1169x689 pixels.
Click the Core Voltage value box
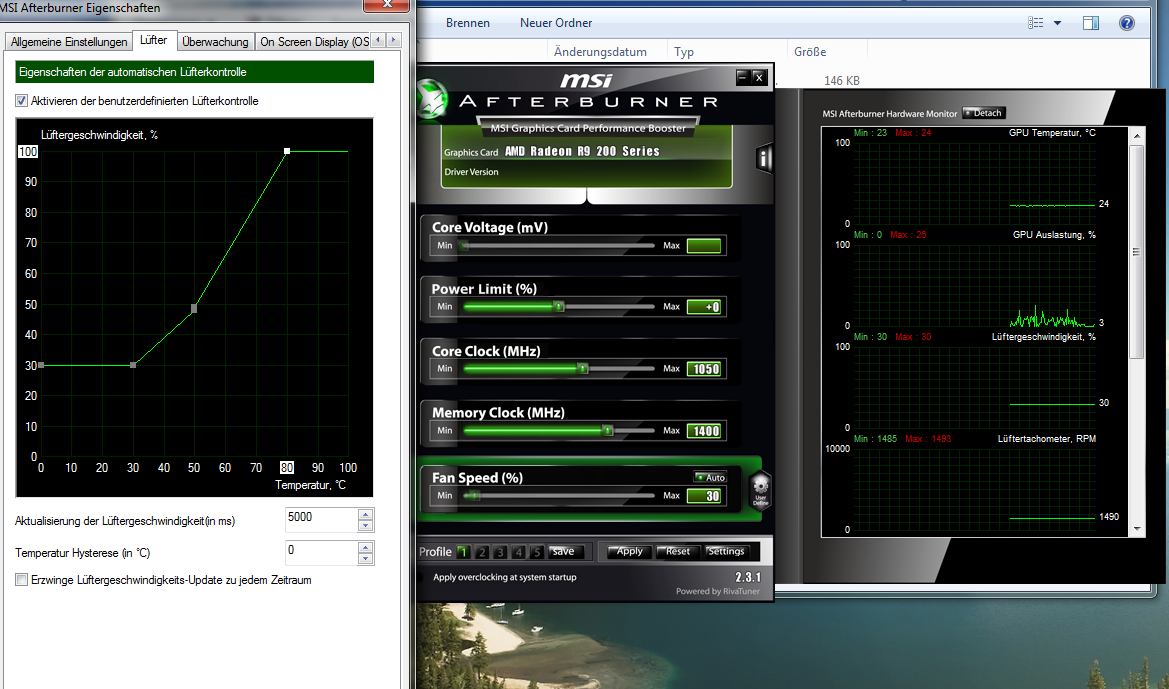[x=704, y=246]
